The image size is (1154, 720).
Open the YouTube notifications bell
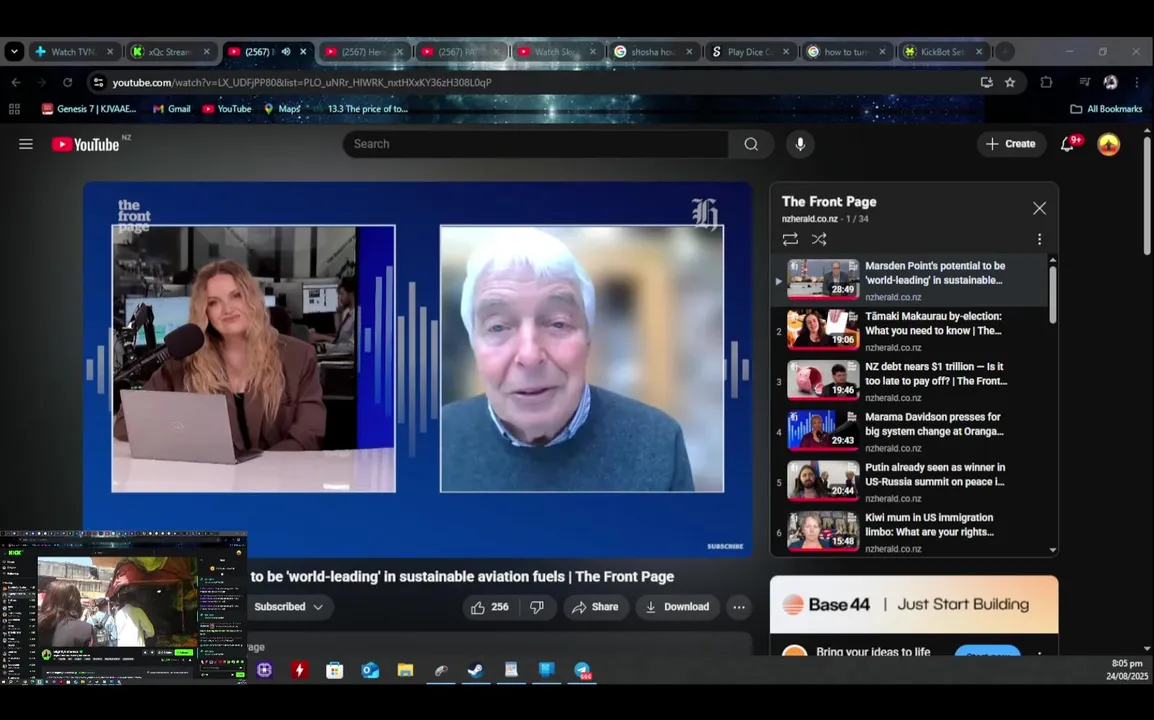tap(1067, 144)
